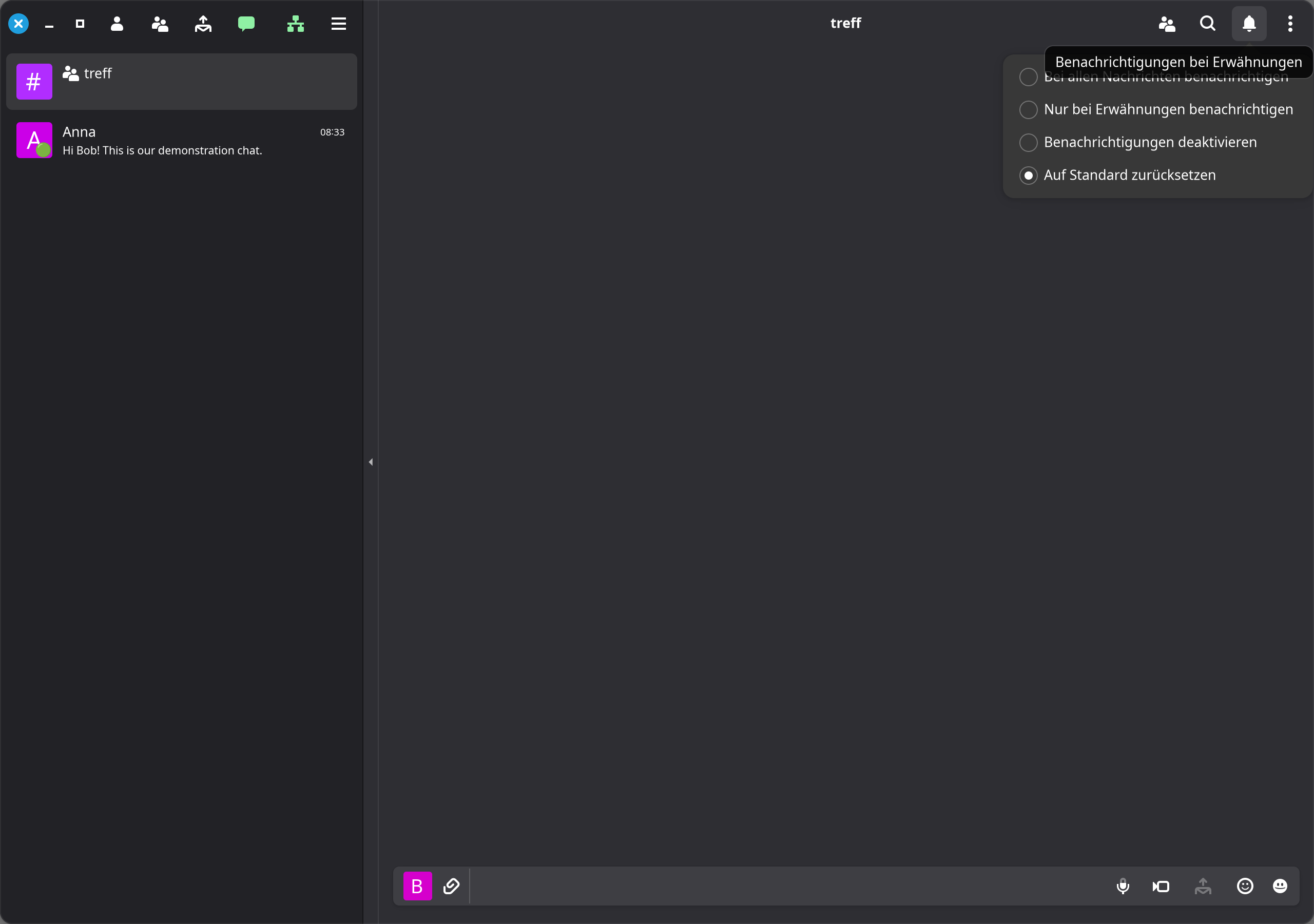Image resolution: width=1314 pixels, height=924 pixels.
Task: Record a voice message with microphone icon
Action: (x=1123, y=886)
